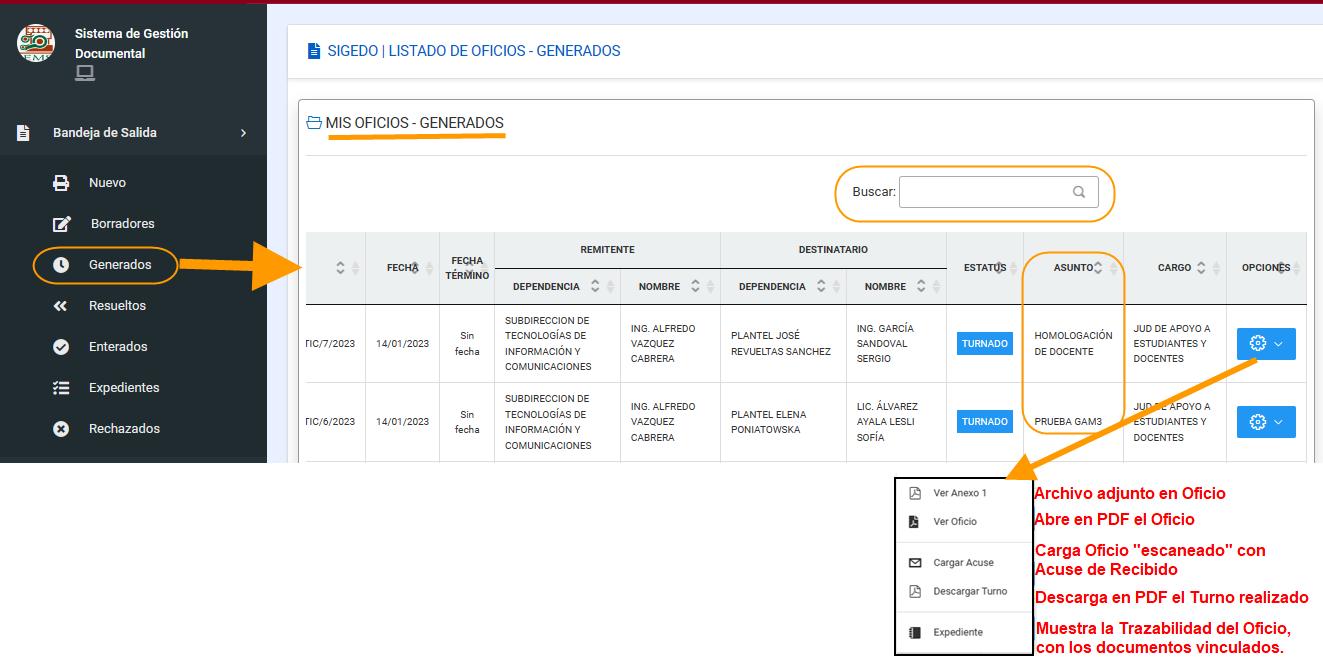
Task: Click TURNADO status badge for PRUEBA GAM3 row
Action: pyautogui.click(x=985, y=422)
